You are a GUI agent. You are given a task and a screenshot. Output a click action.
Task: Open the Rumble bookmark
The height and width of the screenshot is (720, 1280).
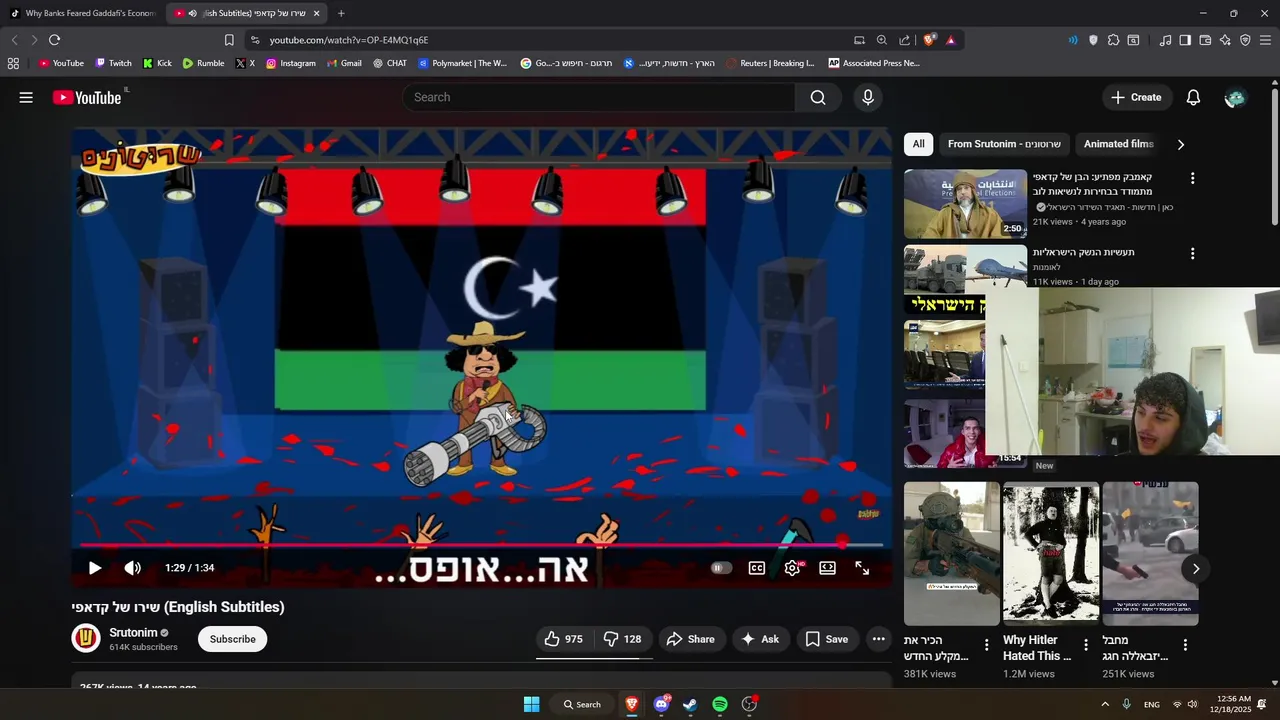[203, 63]
